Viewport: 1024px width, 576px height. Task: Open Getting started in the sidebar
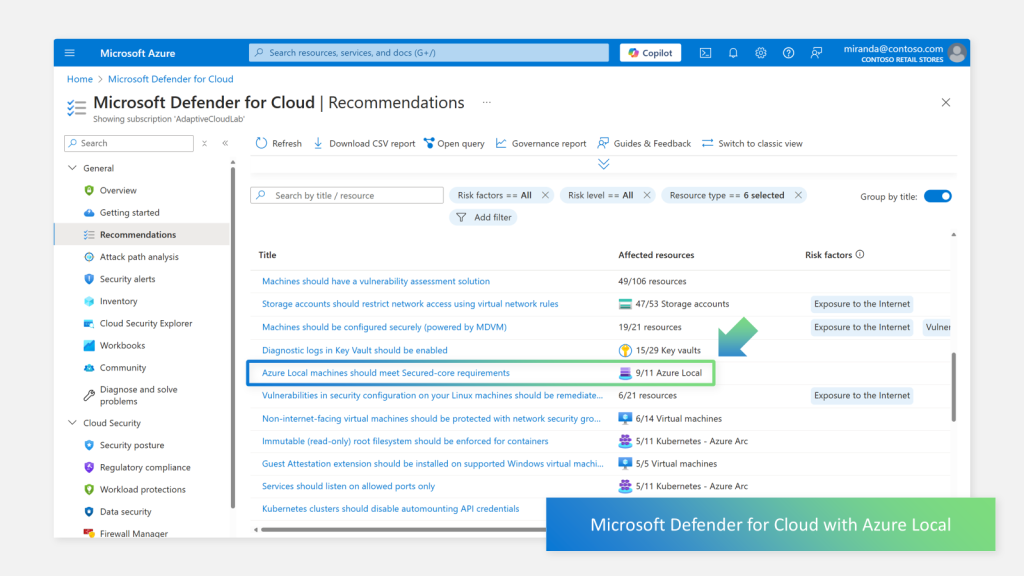point(129,213)
